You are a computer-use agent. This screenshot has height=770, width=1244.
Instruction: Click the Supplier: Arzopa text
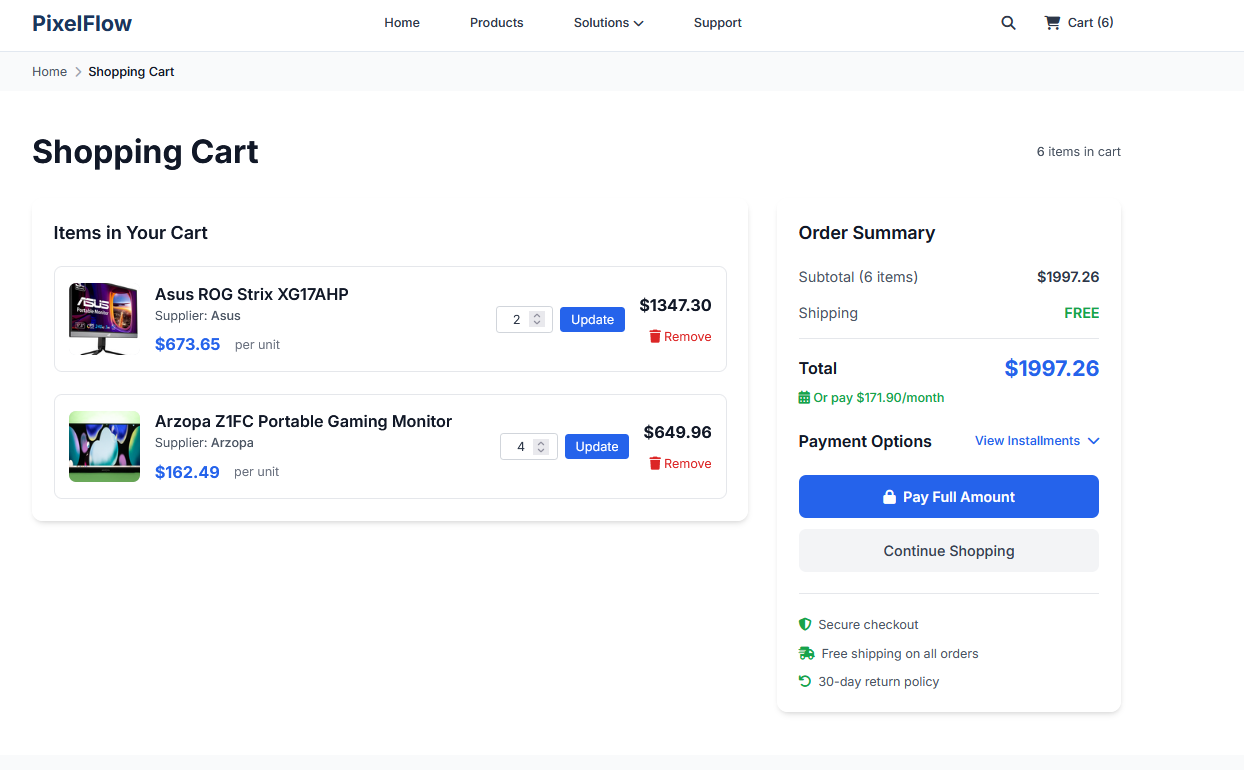coord(204,443)
